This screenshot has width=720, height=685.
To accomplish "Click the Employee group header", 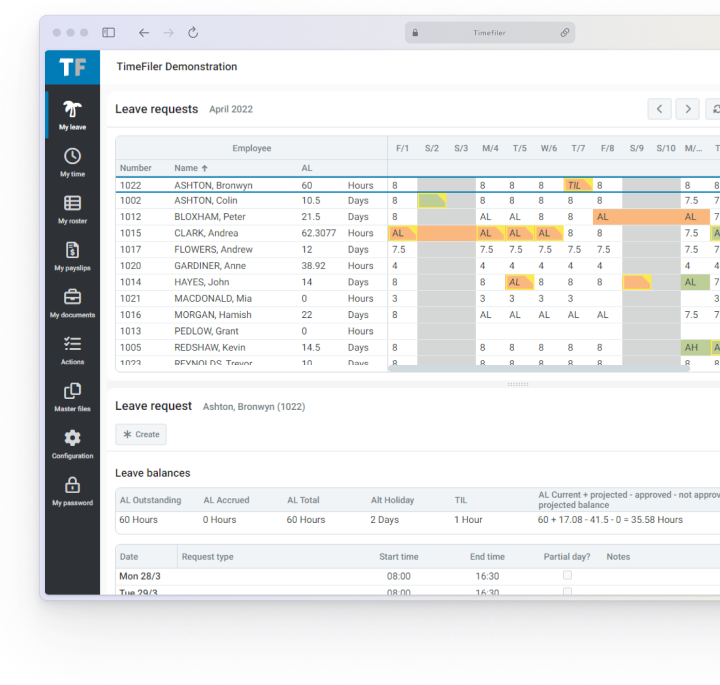I will [x=252, y=148].
